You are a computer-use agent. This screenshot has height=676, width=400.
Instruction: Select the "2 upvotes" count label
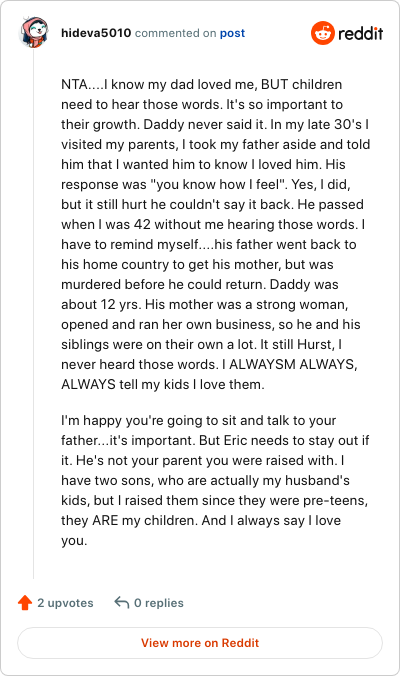click(66, 603)
